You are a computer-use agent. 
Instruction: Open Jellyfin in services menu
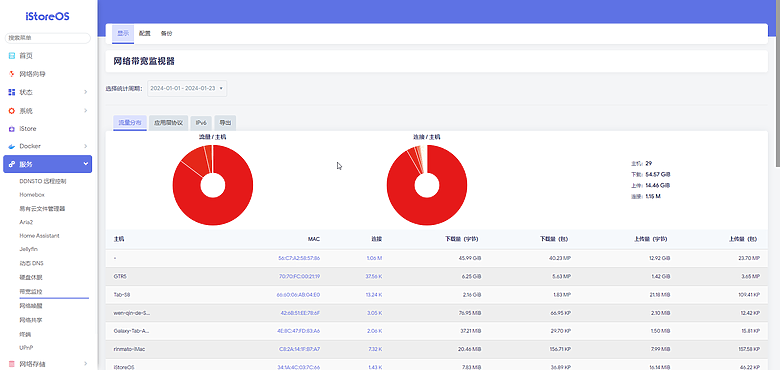(28, 249)
